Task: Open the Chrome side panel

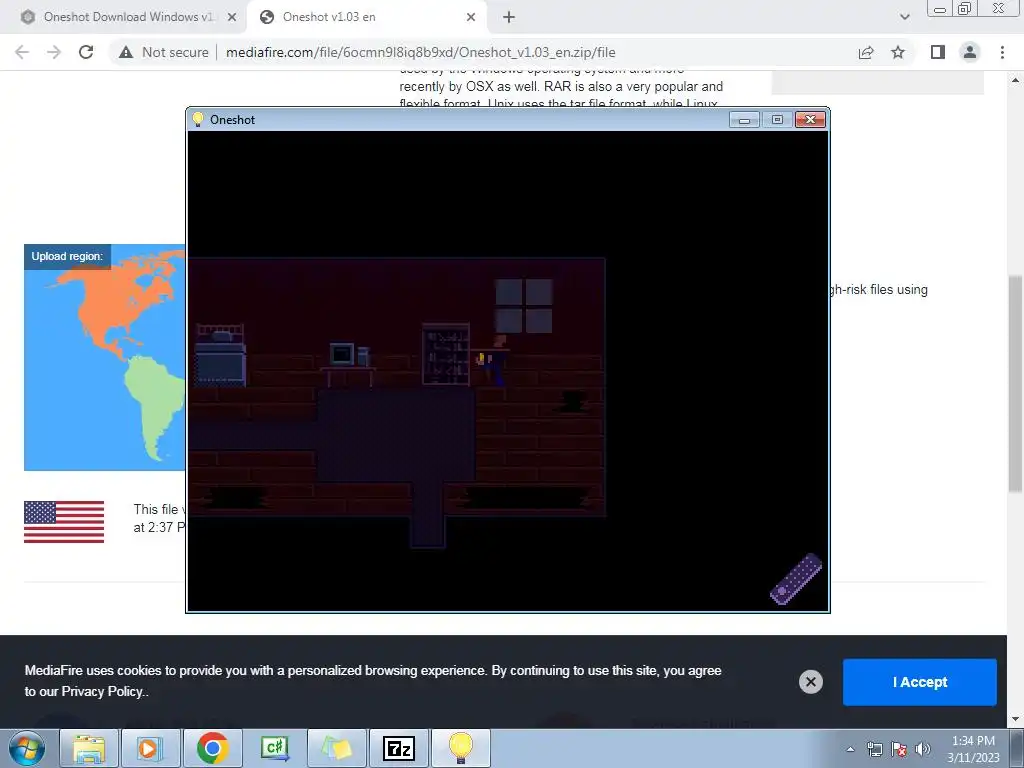Action: tap(938, 52)
